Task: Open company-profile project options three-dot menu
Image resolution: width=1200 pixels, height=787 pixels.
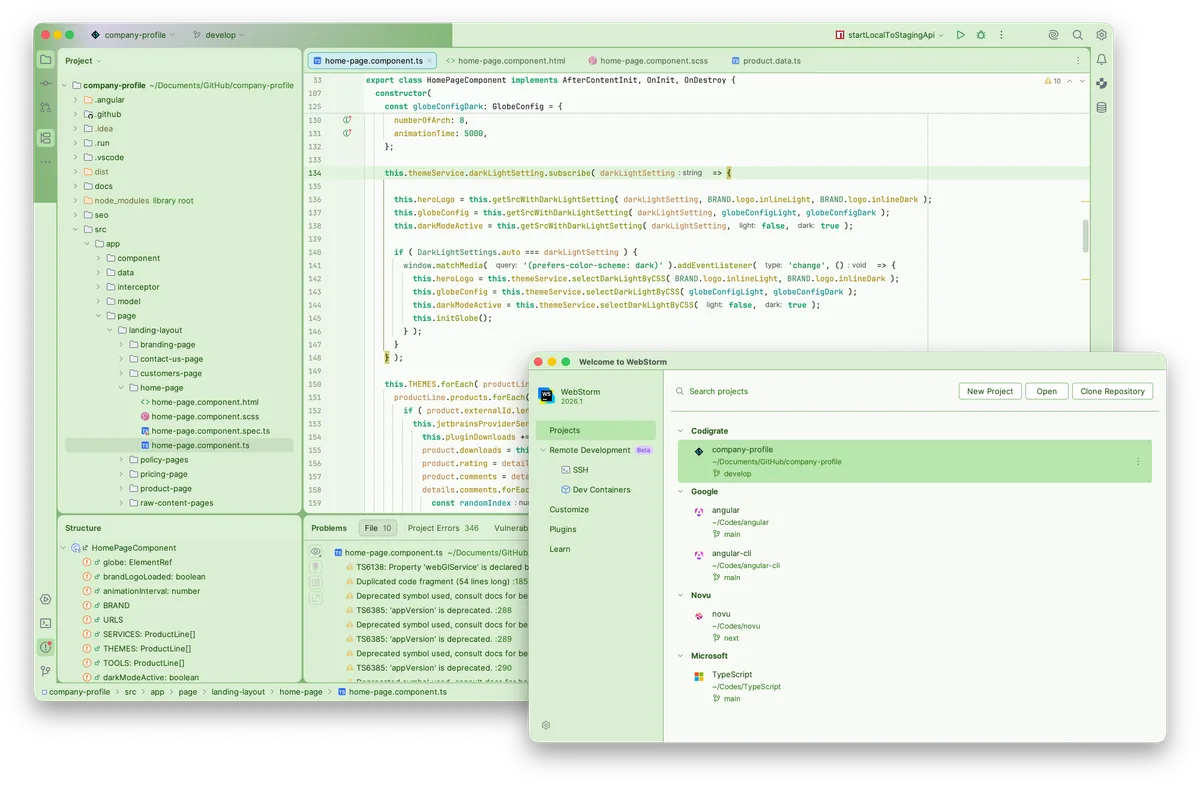Action: click(x=1138, y=462)
